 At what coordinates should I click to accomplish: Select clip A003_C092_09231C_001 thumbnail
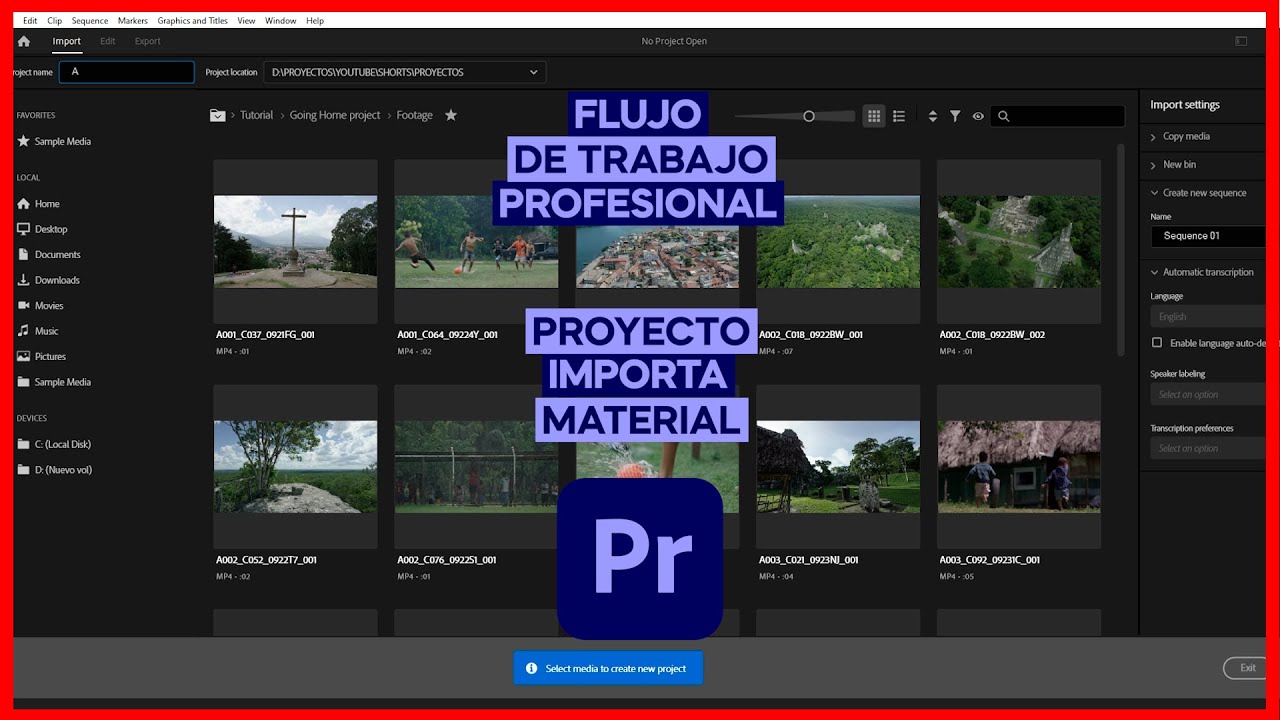[x=1019, y=467]
